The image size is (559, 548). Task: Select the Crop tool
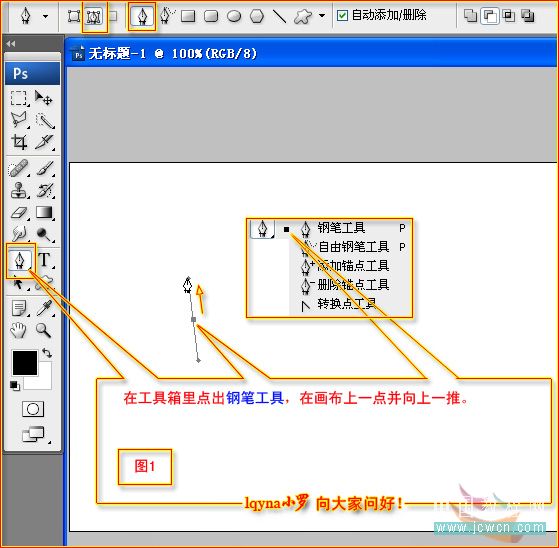(19, 142)
